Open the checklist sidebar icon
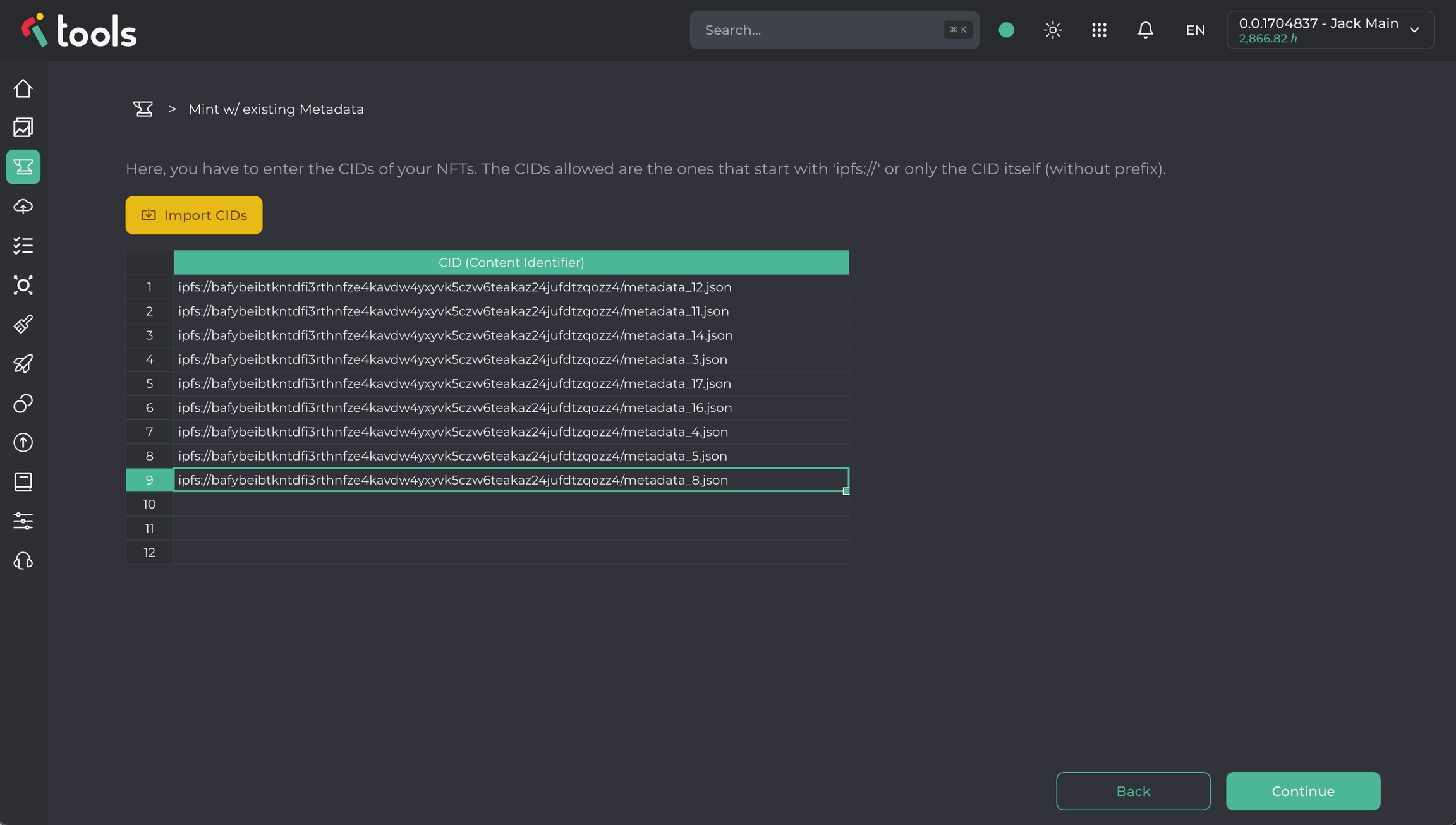This screenshot has height=825, width=1456. click(x=23, y=246)
